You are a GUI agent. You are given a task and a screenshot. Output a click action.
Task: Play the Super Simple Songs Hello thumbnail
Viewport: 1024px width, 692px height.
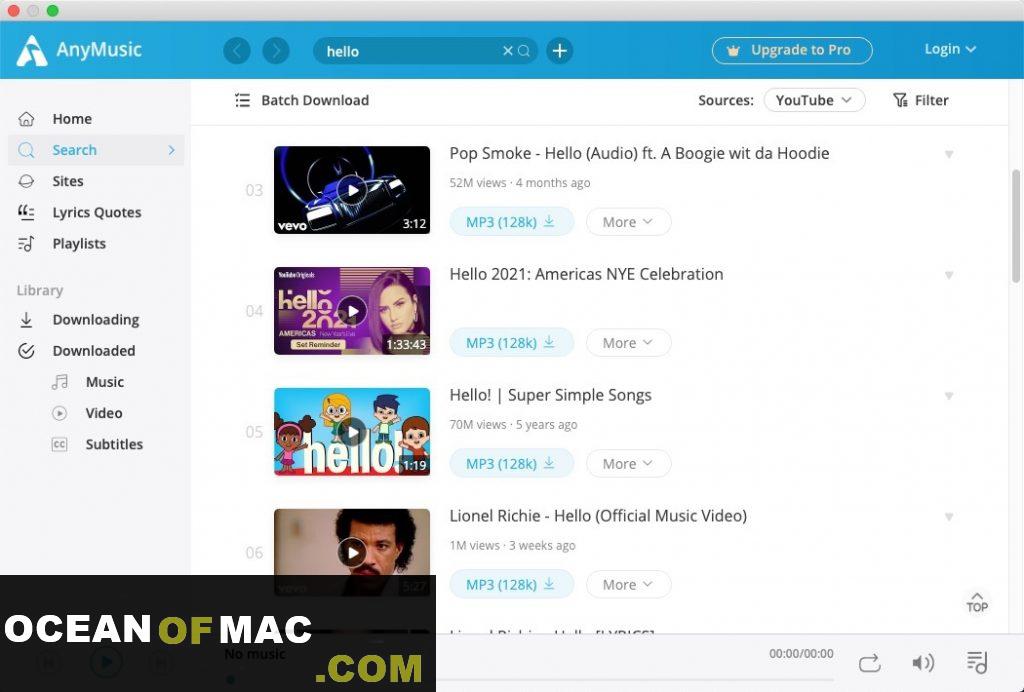point(352,432)
